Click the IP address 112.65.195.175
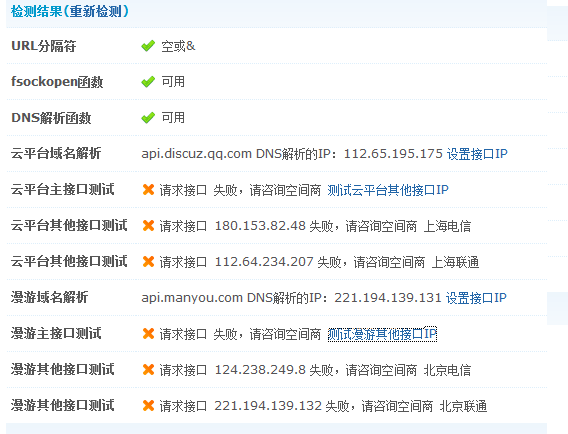568x434 pixels. pos(393,154)
